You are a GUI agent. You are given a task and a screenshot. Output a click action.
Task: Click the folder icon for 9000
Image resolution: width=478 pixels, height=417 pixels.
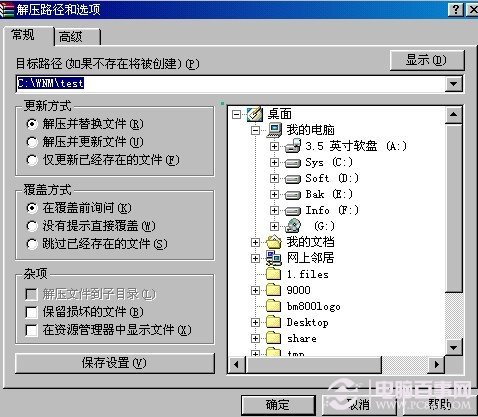point(274,290)
